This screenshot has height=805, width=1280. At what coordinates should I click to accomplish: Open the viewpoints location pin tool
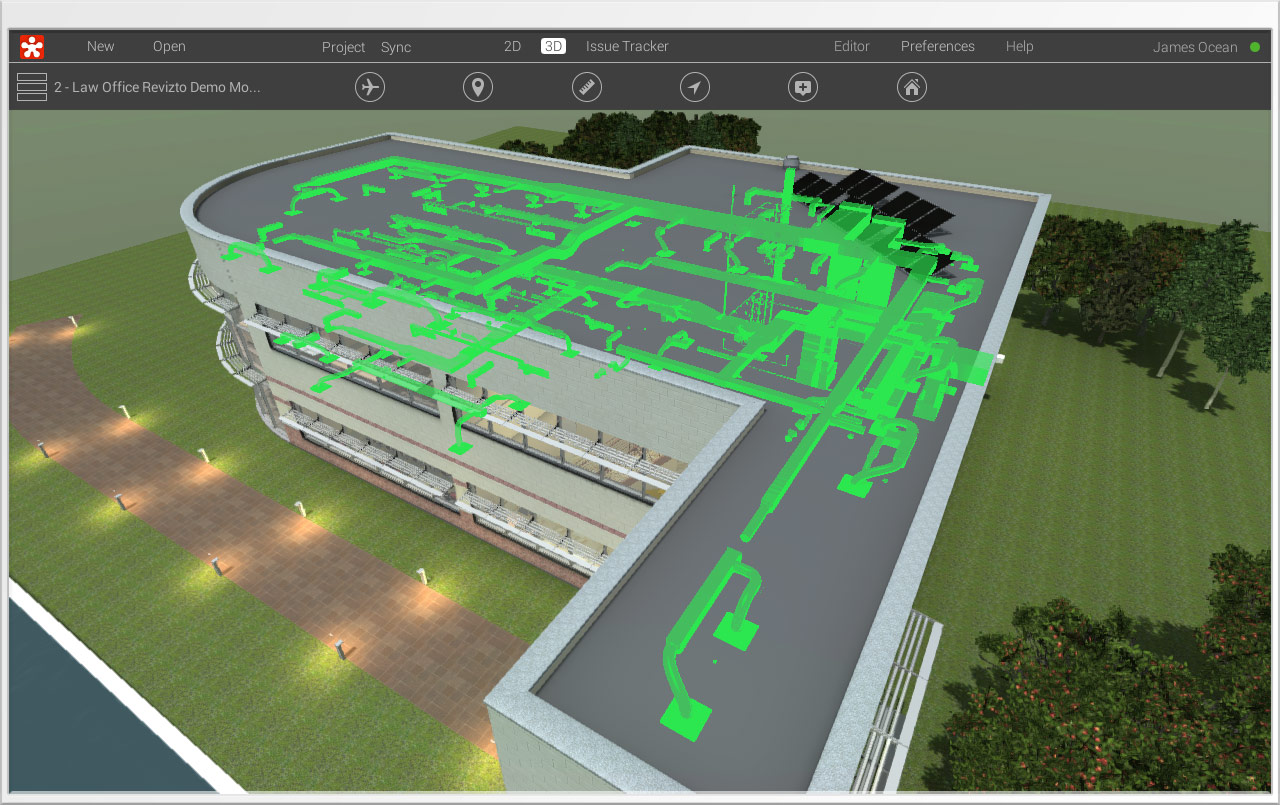477,87
